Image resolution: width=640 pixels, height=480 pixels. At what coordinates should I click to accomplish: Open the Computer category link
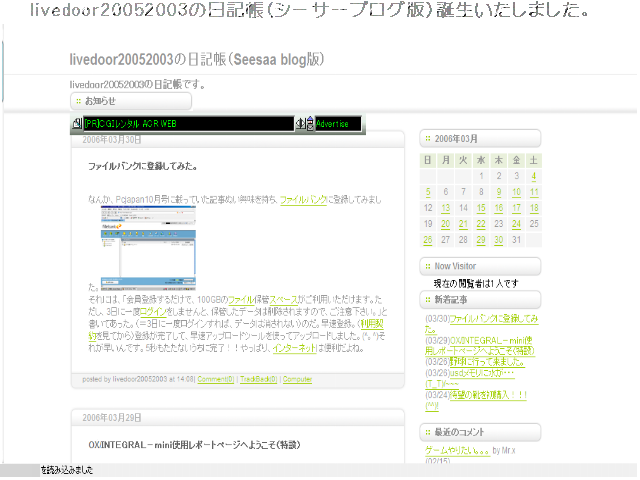click(297, 379)
